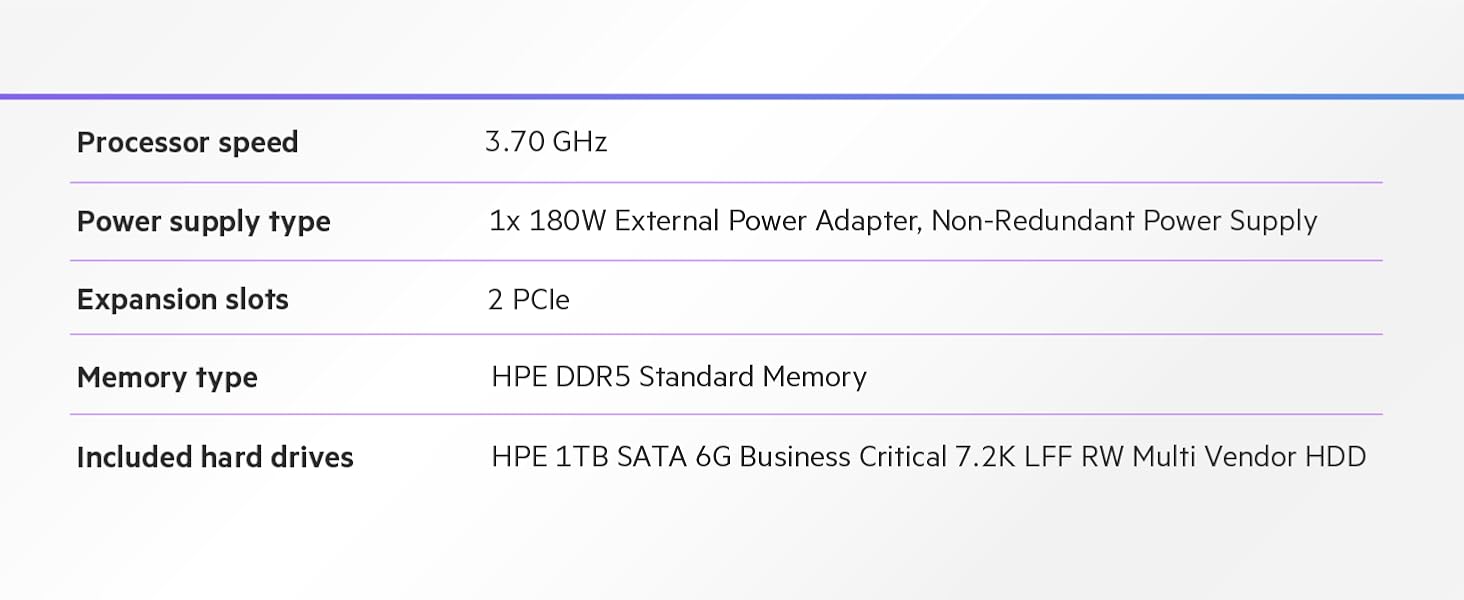Select the 3.70 GHz value
This screenshot has height=600, width=1464.
click(x=546, y=142)
